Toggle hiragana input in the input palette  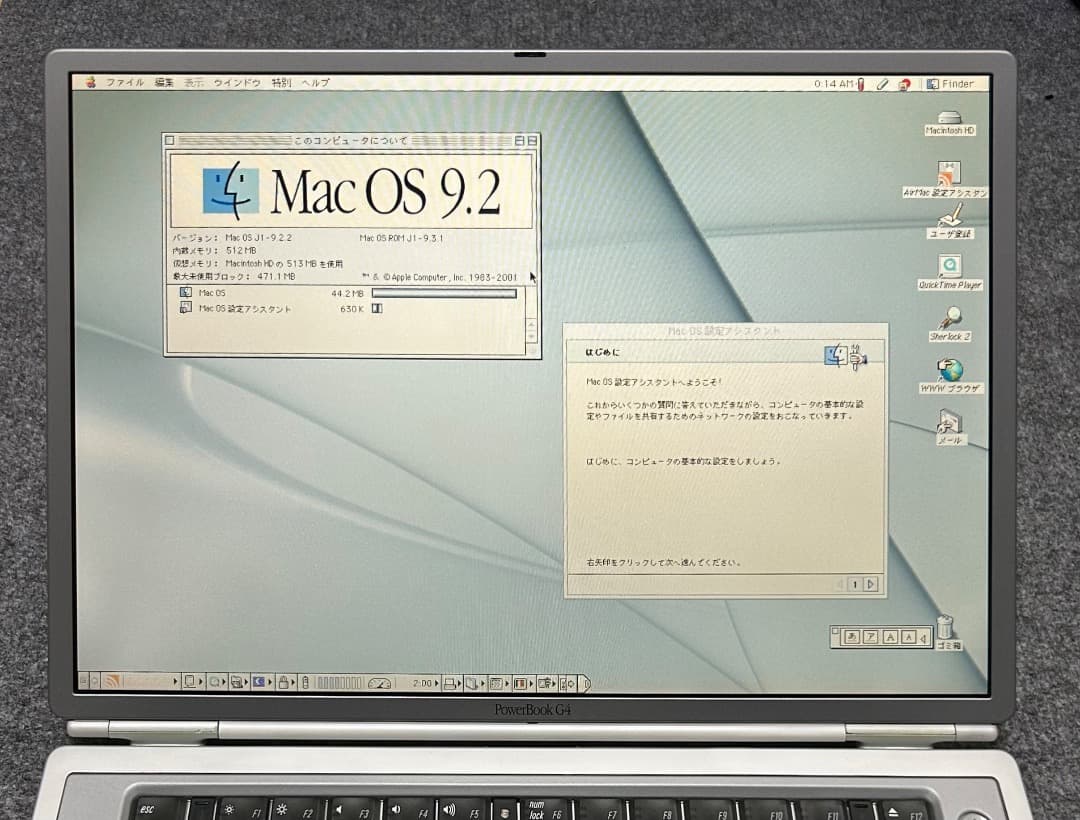pos(850,635)
